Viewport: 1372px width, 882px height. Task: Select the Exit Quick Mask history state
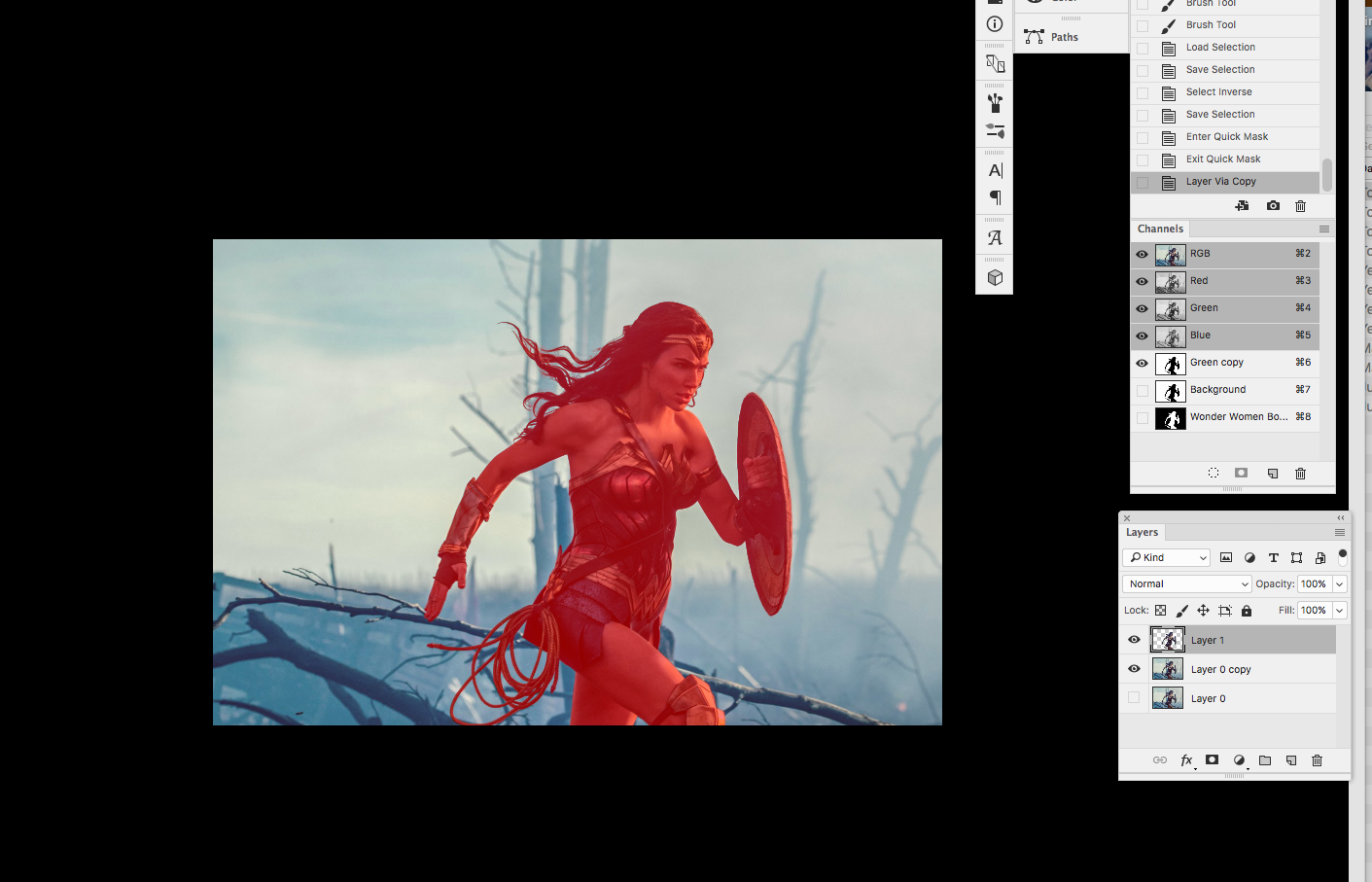click(x=1225, y=159)
